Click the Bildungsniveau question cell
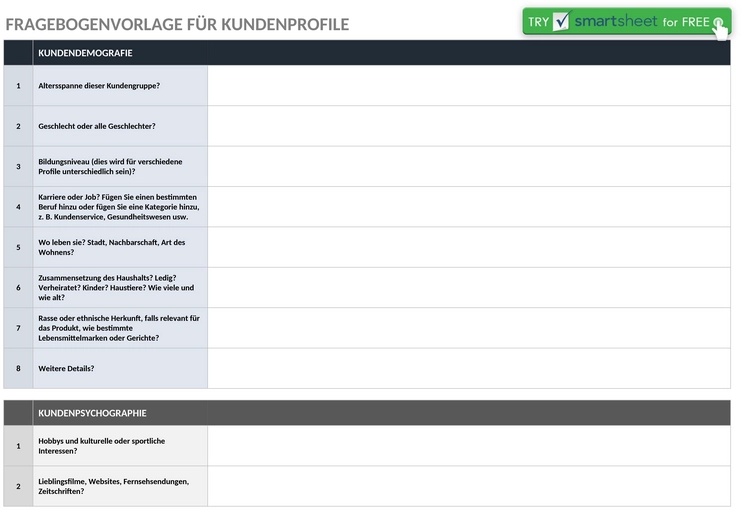Screen dimensions: 742x510 (x=120, y=167)
